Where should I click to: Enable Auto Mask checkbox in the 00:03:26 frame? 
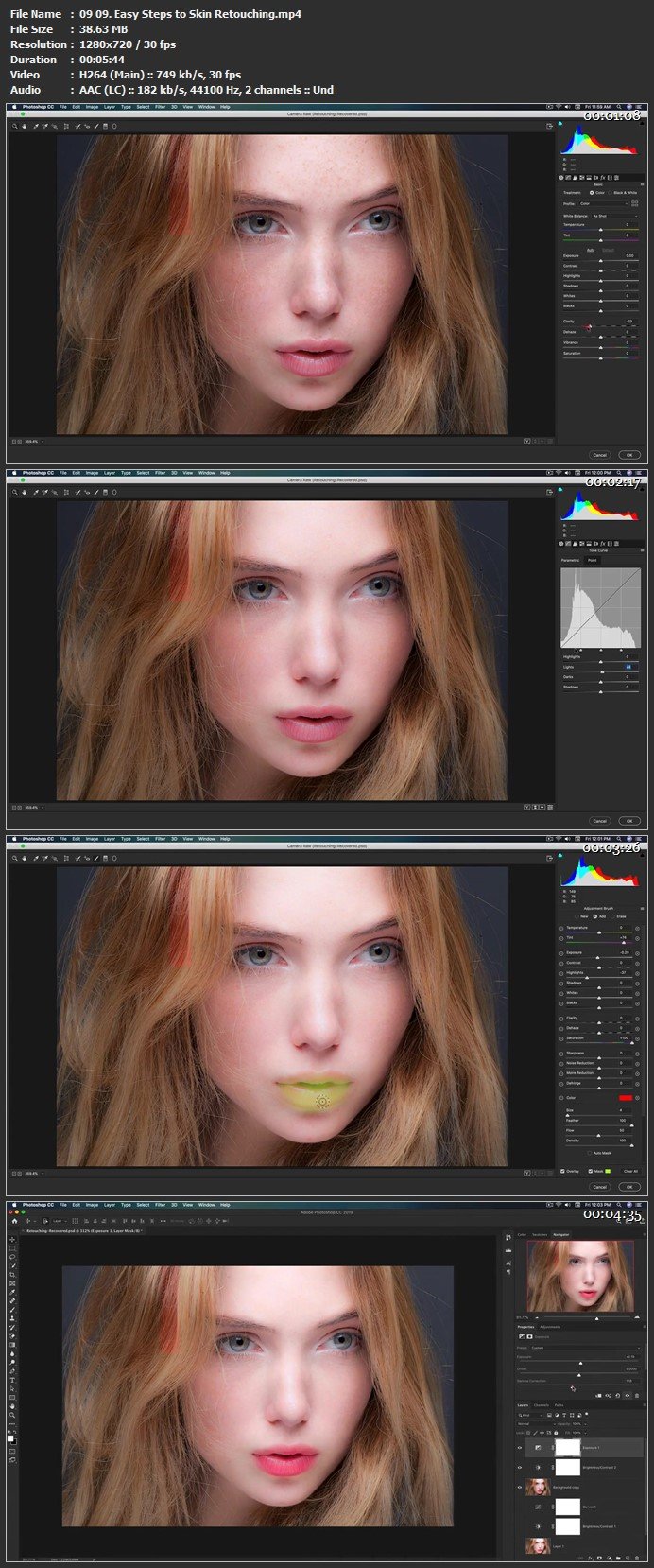coord(590,1153)
